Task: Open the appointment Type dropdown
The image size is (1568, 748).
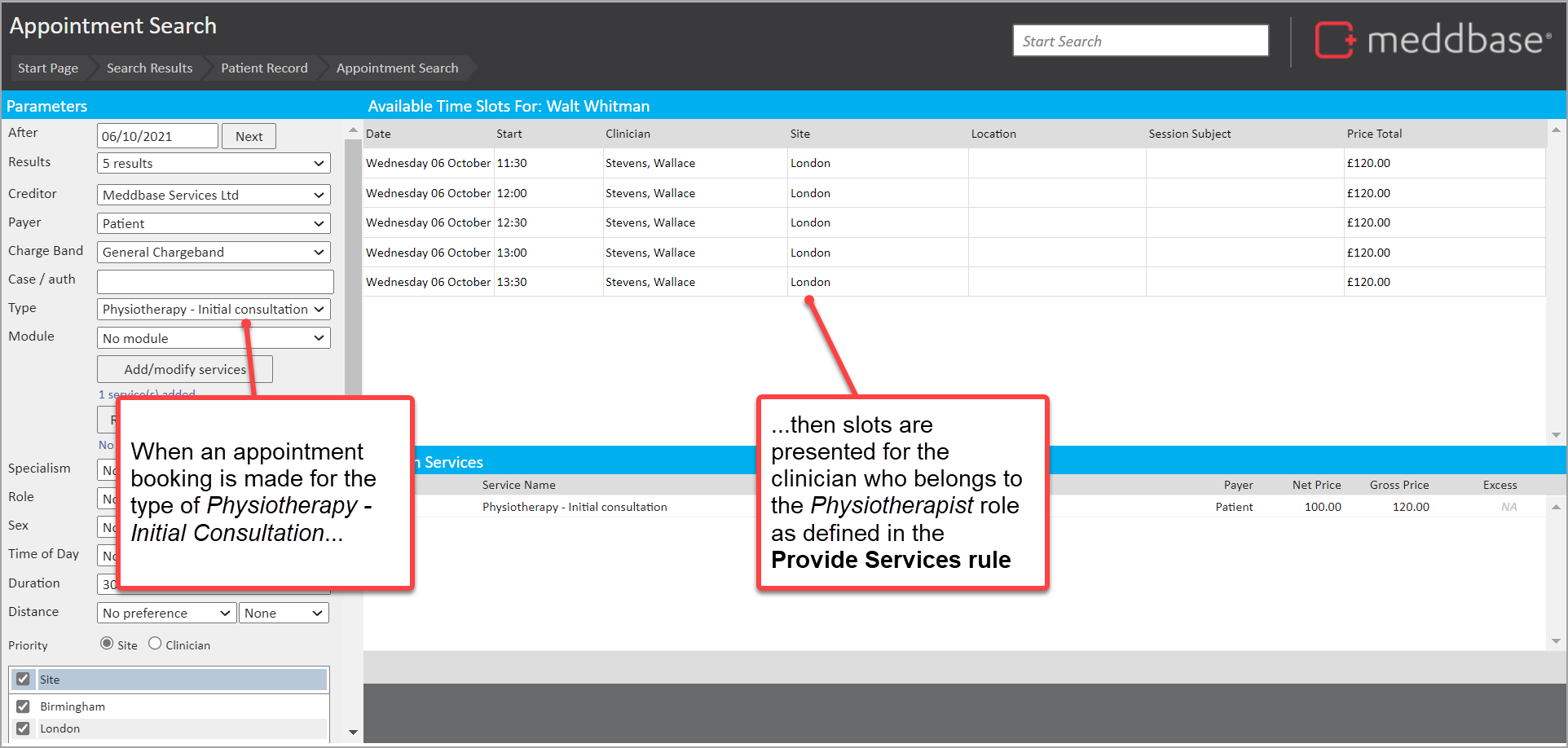Action: 214,310
